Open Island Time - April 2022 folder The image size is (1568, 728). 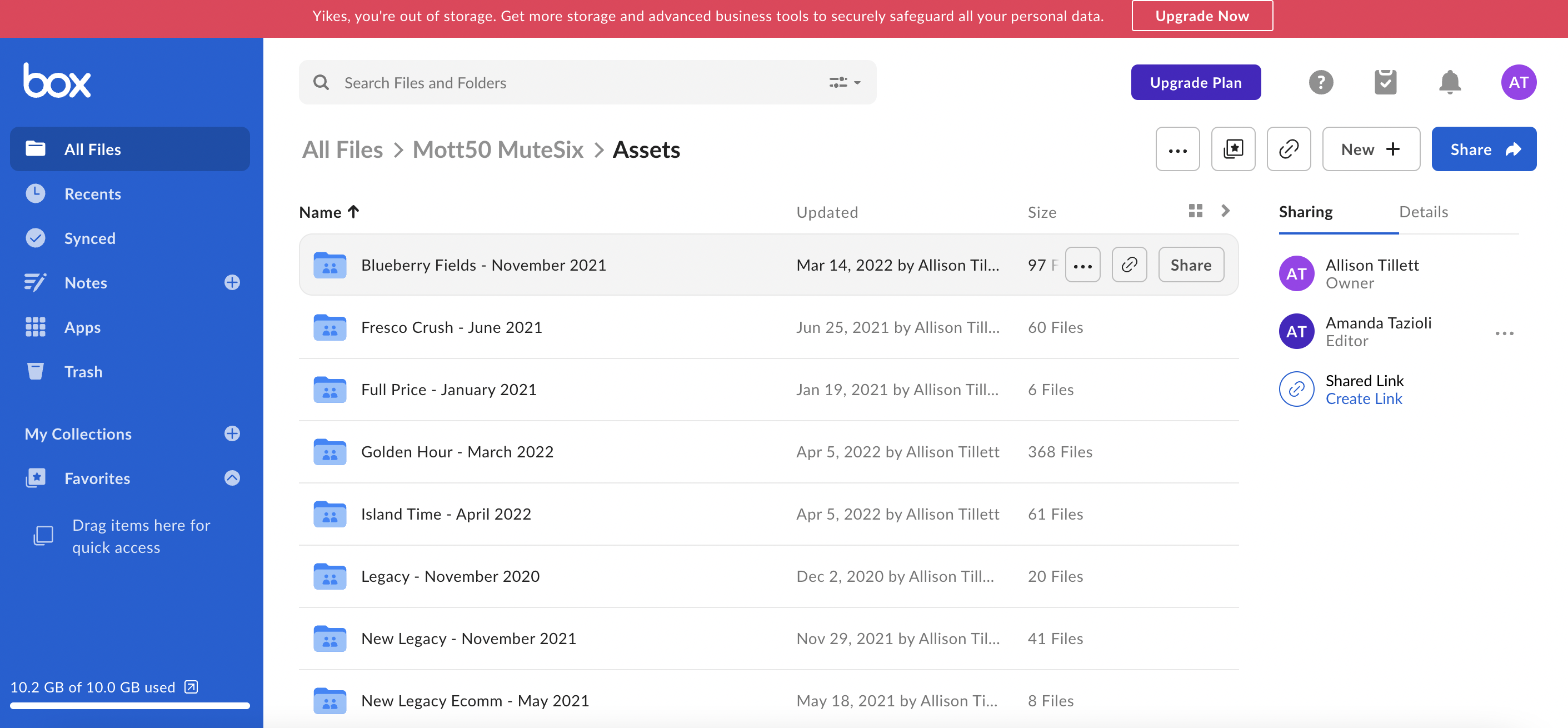[446, 513]
